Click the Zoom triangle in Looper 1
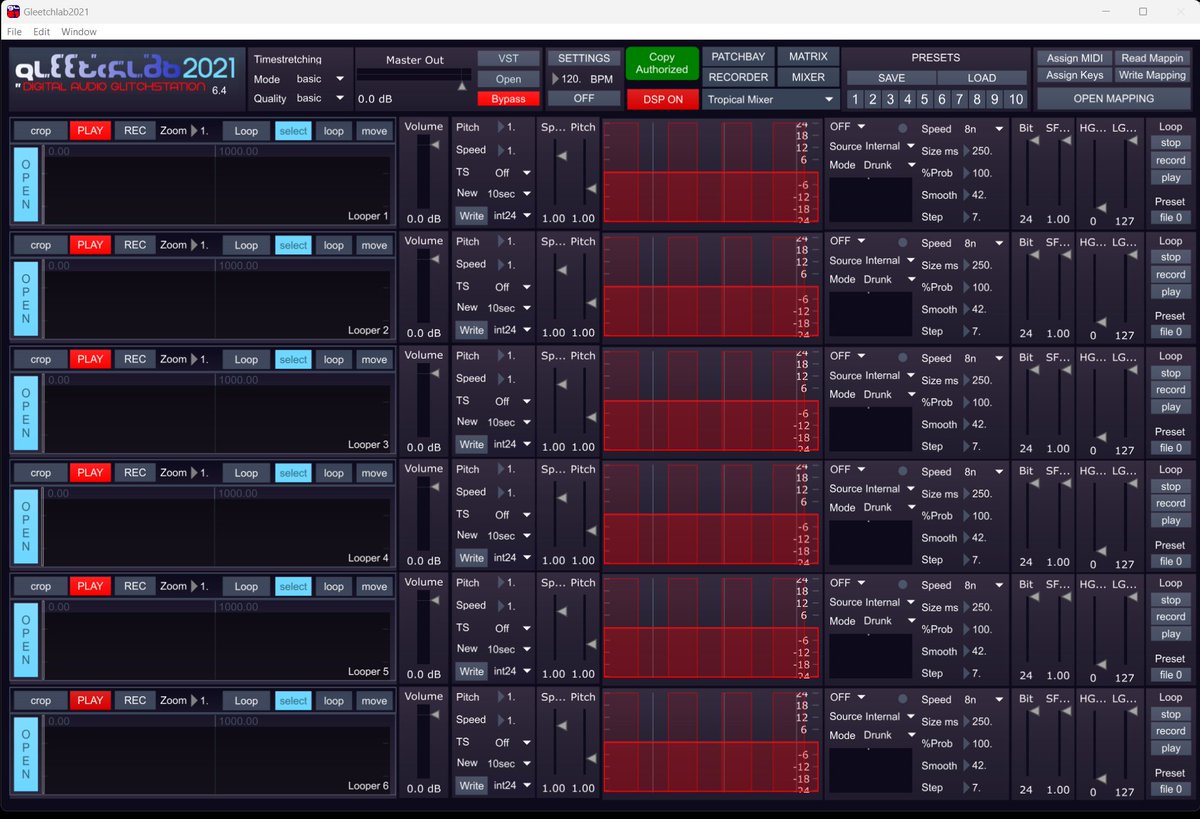Screen dimensions: 1200x819 click(196, 131)
